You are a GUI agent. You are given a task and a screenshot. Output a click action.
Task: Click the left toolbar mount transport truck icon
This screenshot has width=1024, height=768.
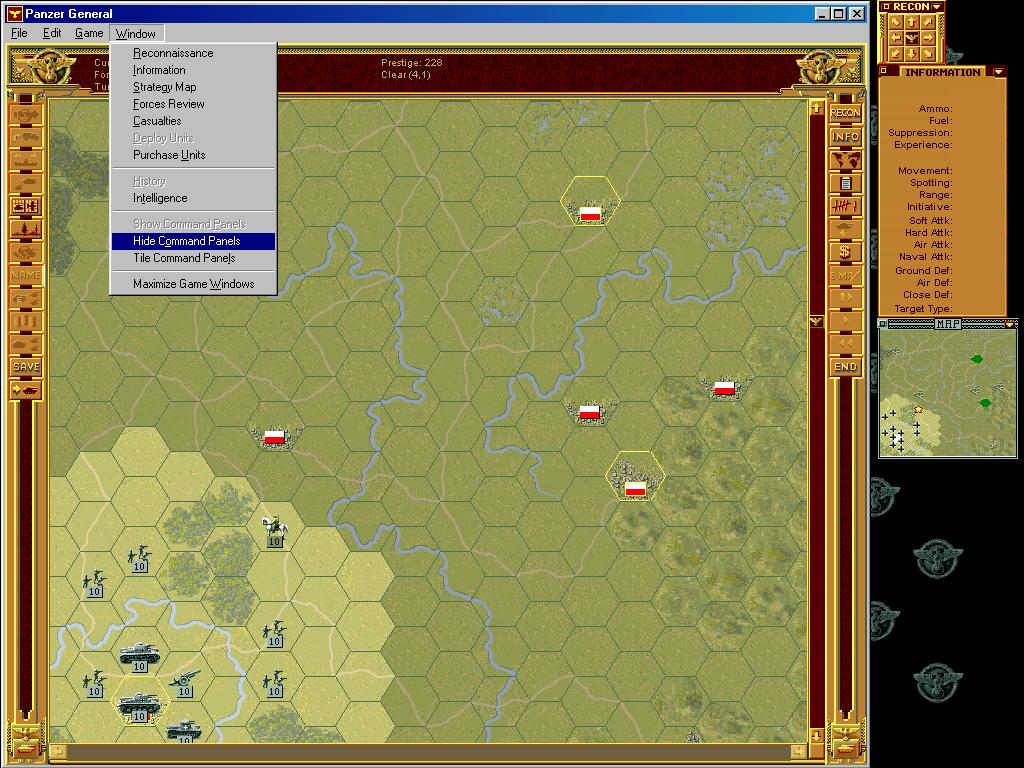tap(26, 136)
